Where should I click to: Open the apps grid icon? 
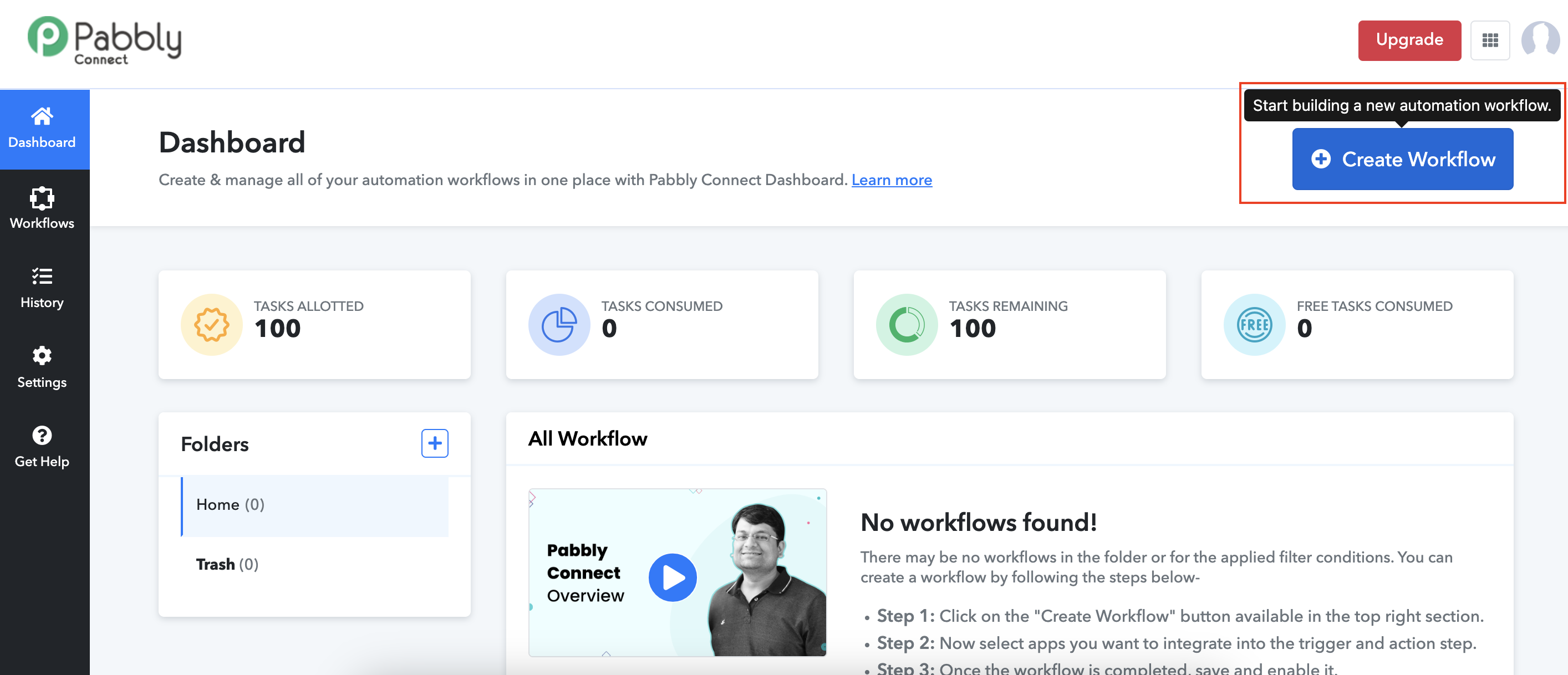[x=1489, y=40]
